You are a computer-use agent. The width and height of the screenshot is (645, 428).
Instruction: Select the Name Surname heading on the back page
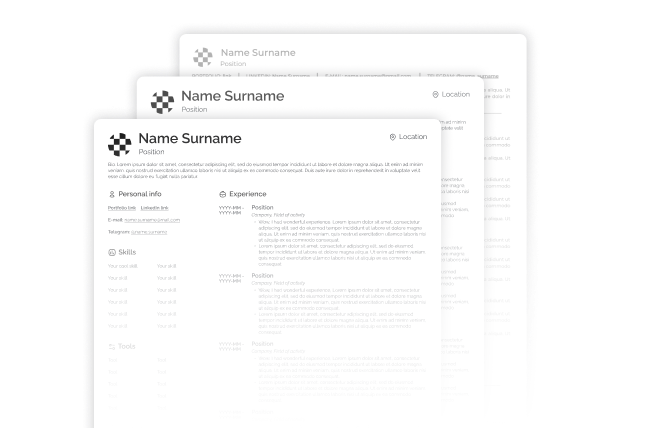tap(258, 53)
